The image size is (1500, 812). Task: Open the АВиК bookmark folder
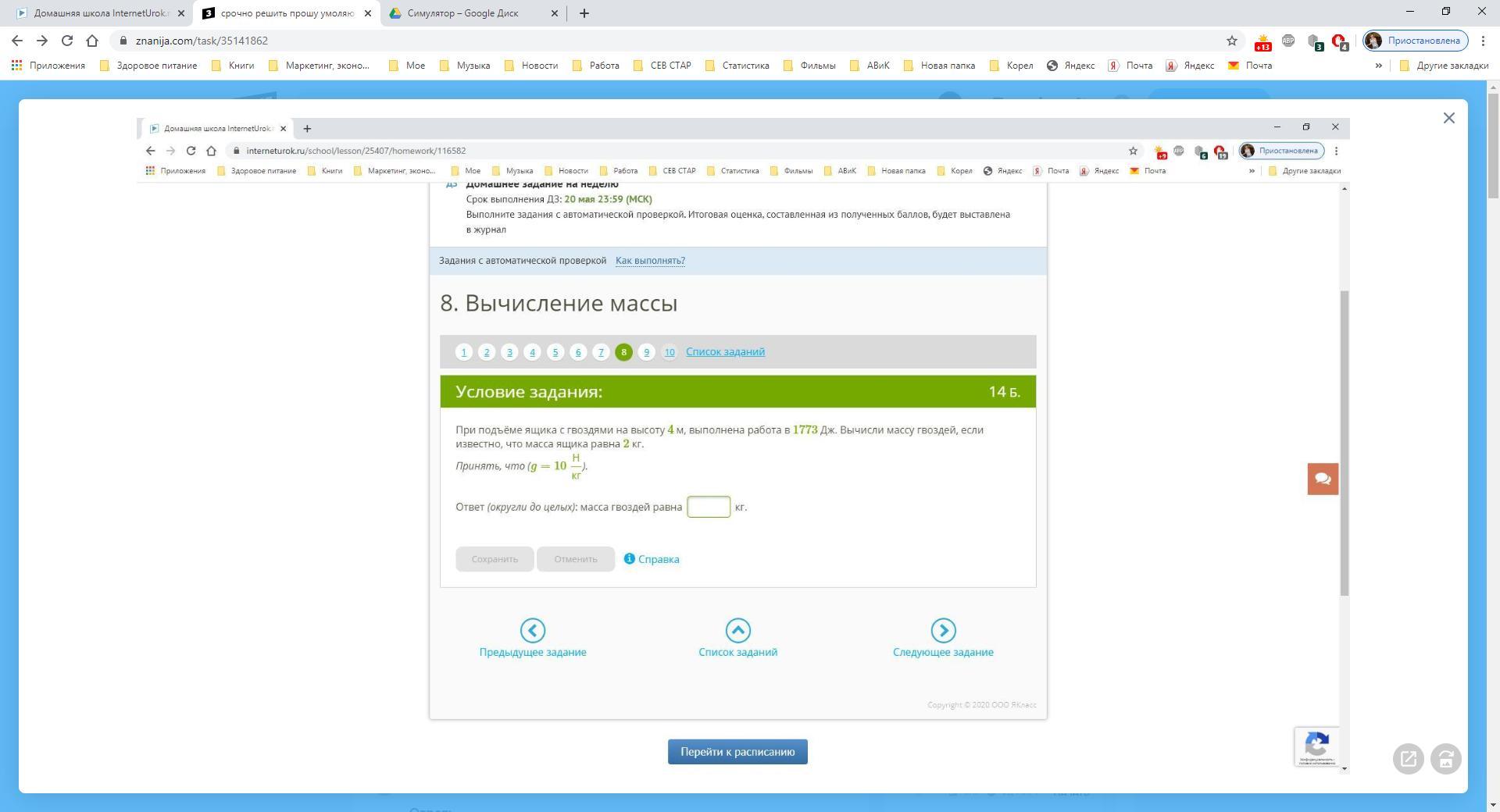[x=870, y=66]
